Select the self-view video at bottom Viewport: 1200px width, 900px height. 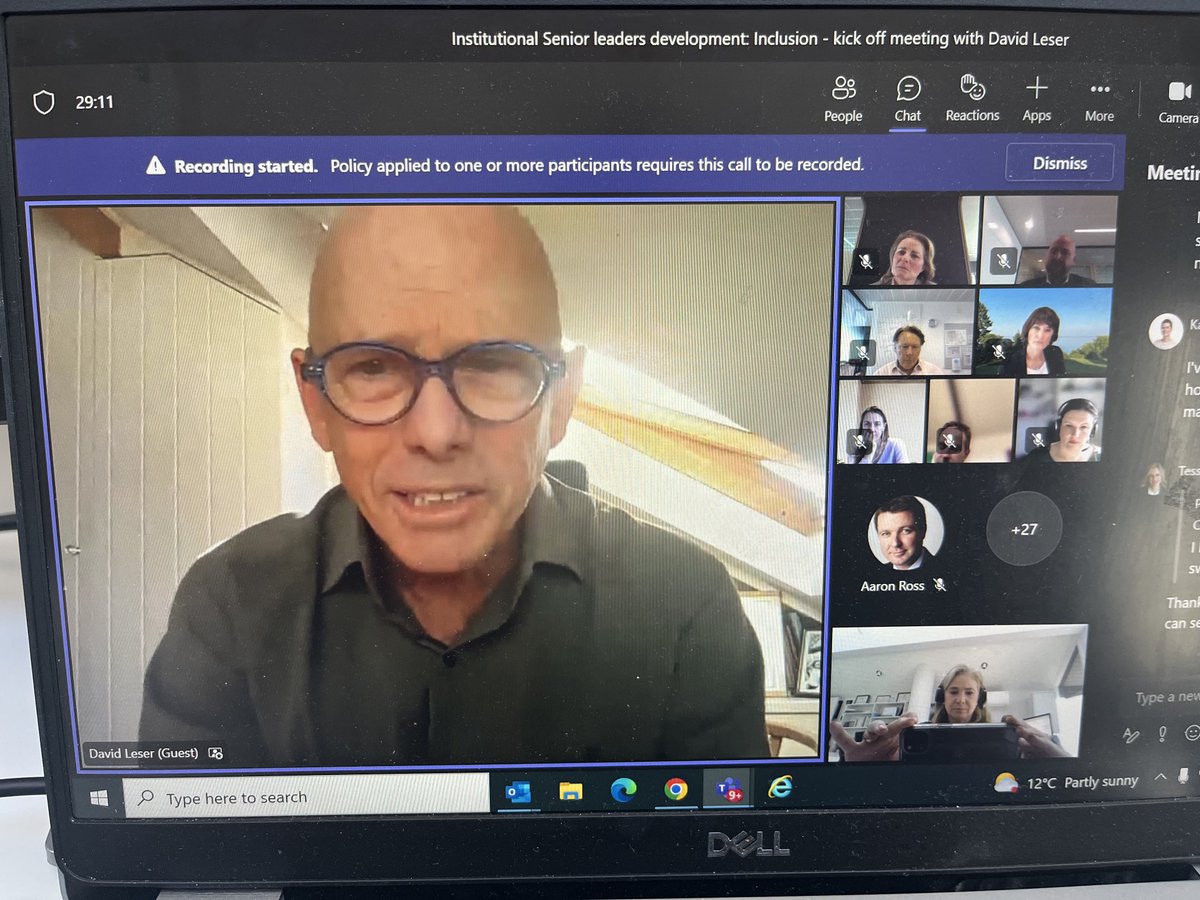(x=958, y=692)
